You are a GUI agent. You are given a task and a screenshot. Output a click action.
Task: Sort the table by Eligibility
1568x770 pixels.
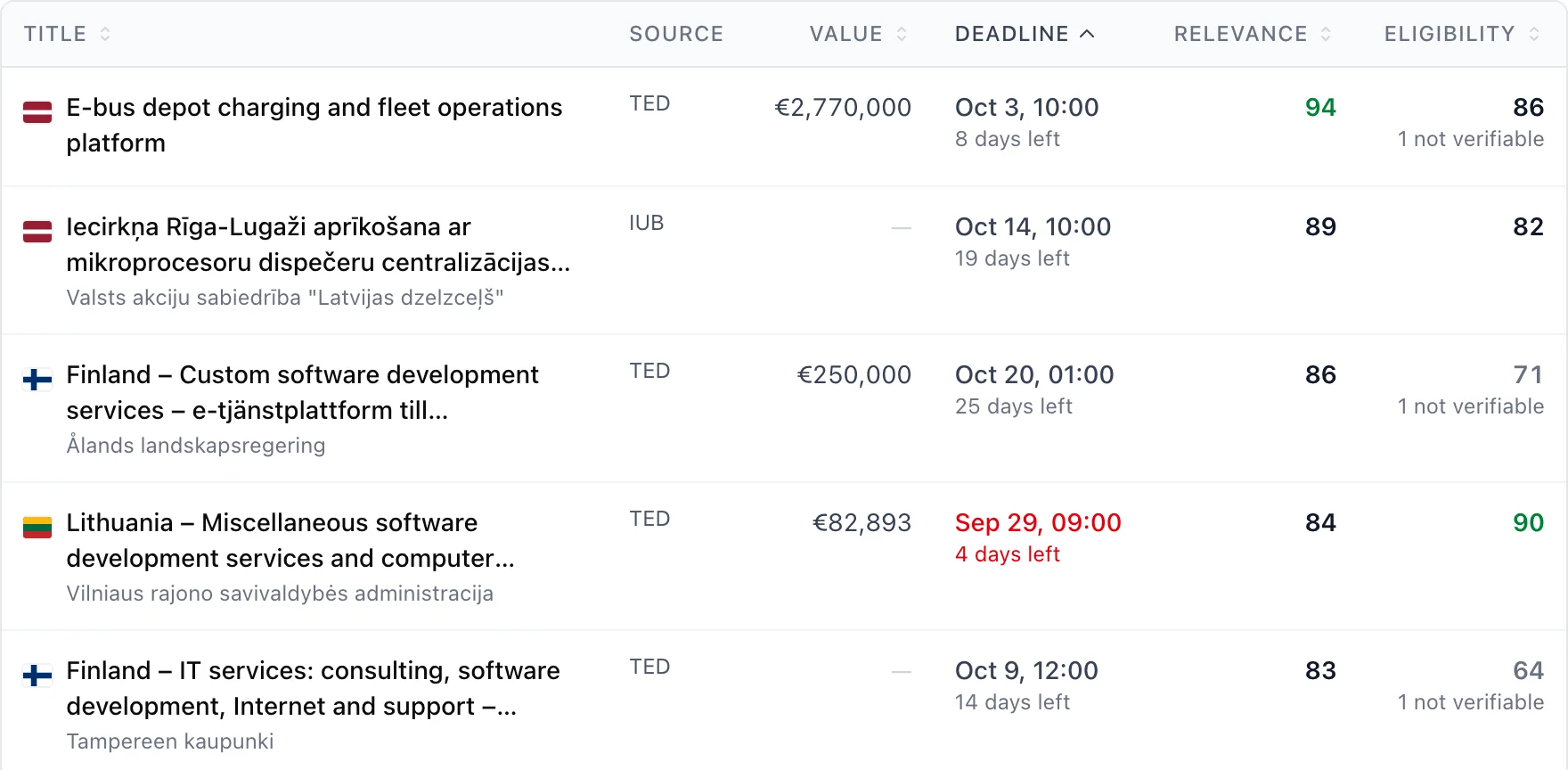click(1462, 34)
